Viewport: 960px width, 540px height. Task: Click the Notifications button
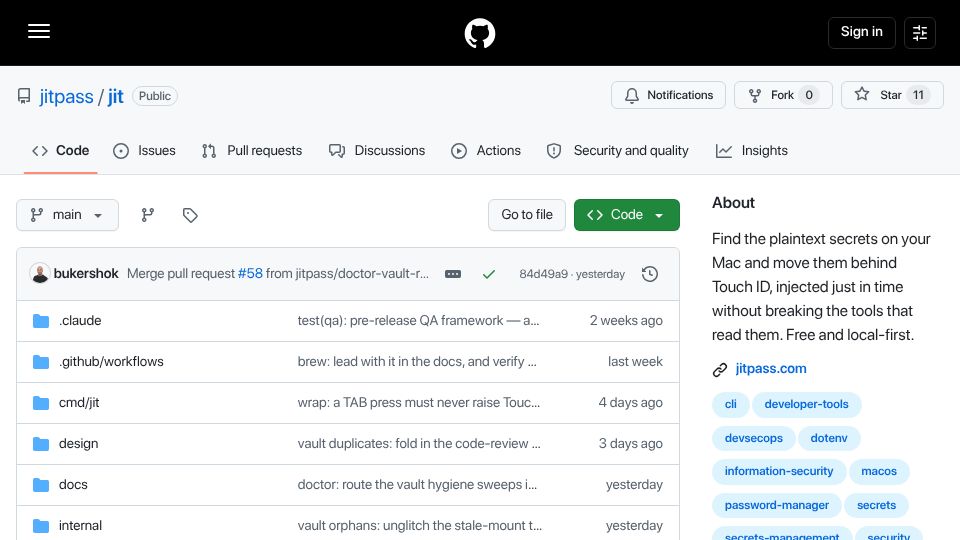[668, 95]
